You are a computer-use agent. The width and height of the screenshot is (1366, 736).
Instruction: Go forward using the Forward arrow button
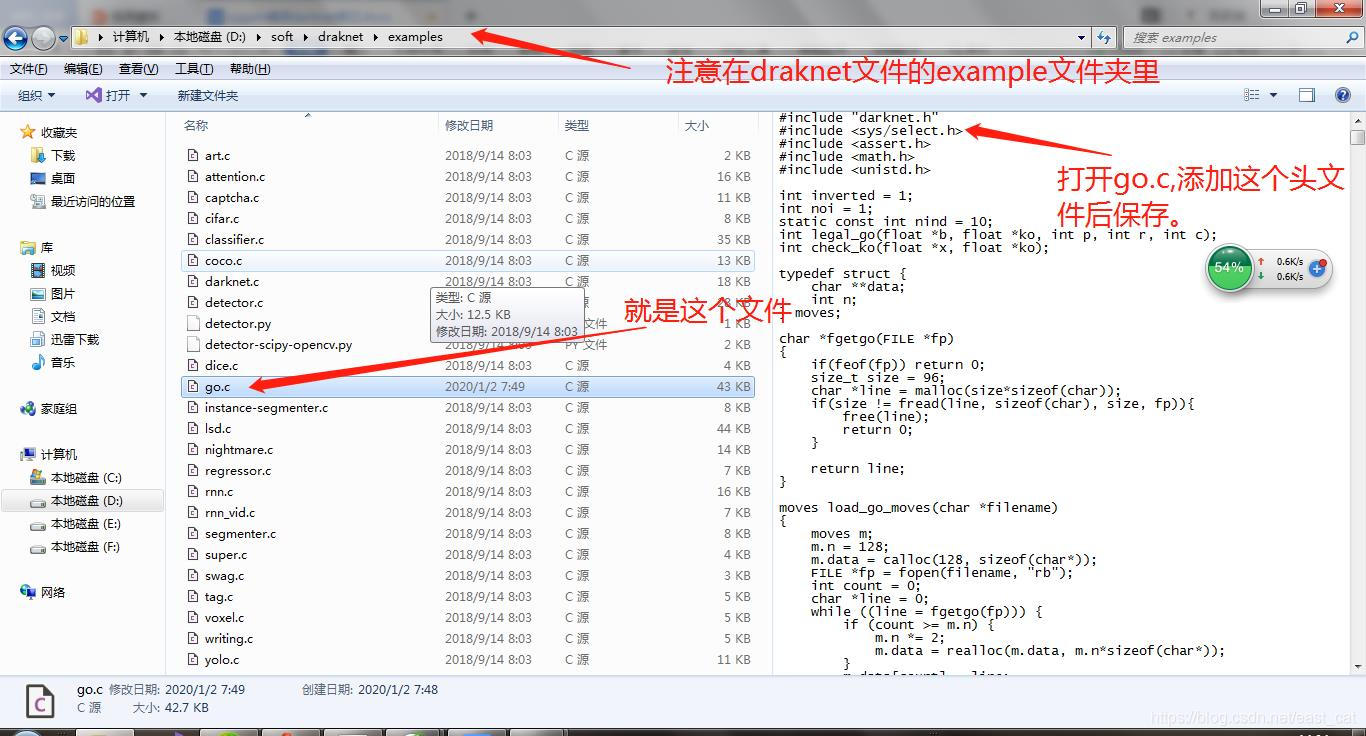tap(43, 38)
